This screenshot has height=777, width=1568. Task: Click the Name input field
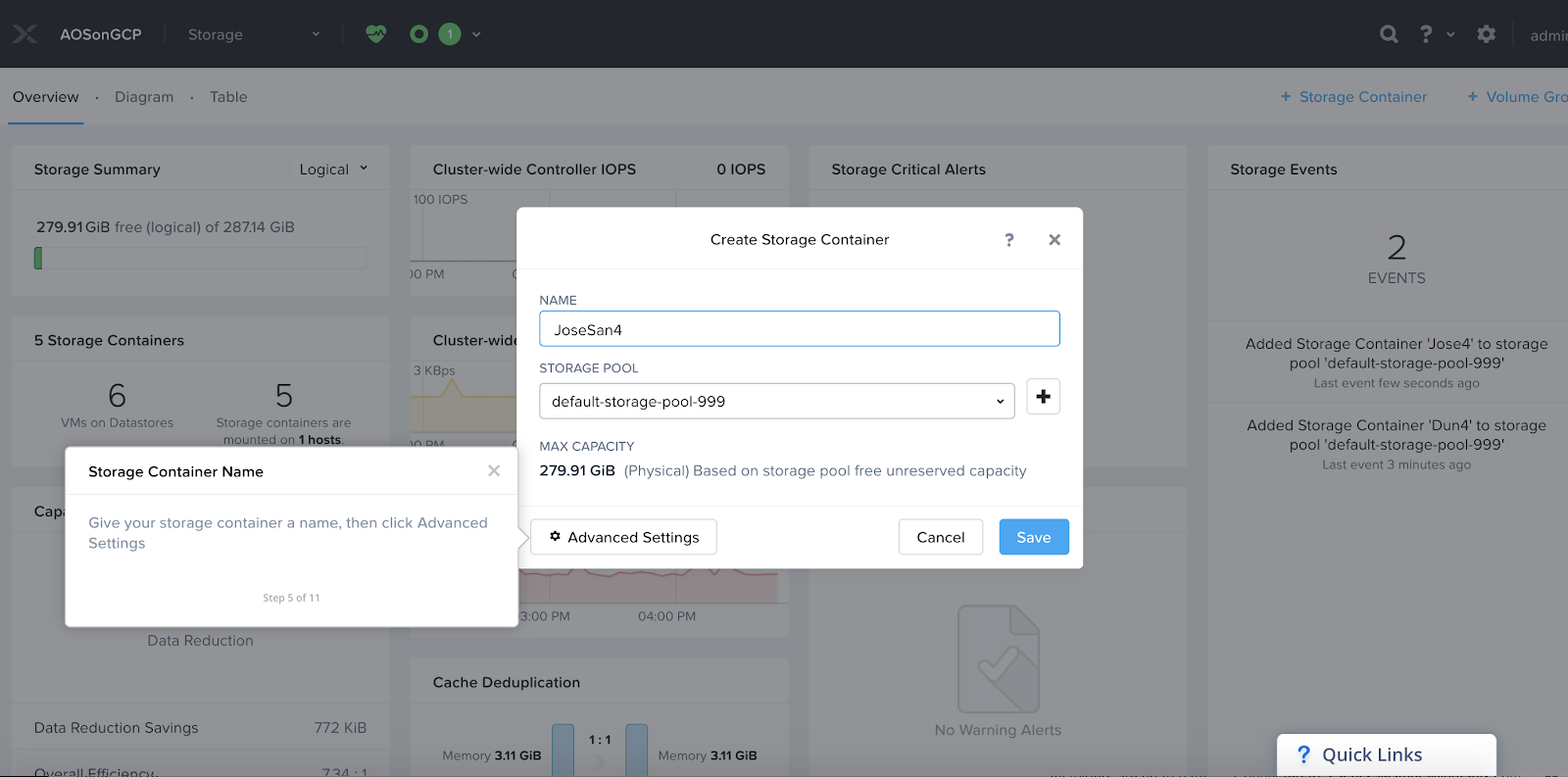pos(799,329)
